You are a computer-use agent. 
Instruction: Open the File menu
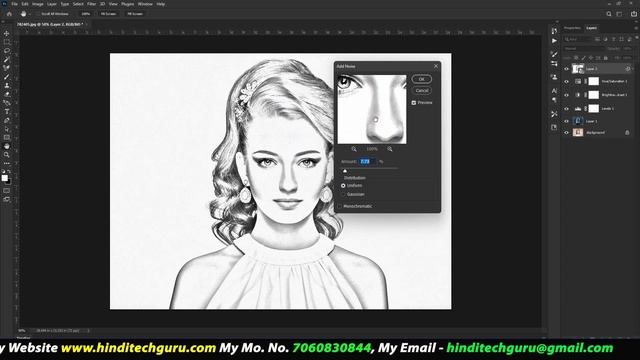(14, 4)
